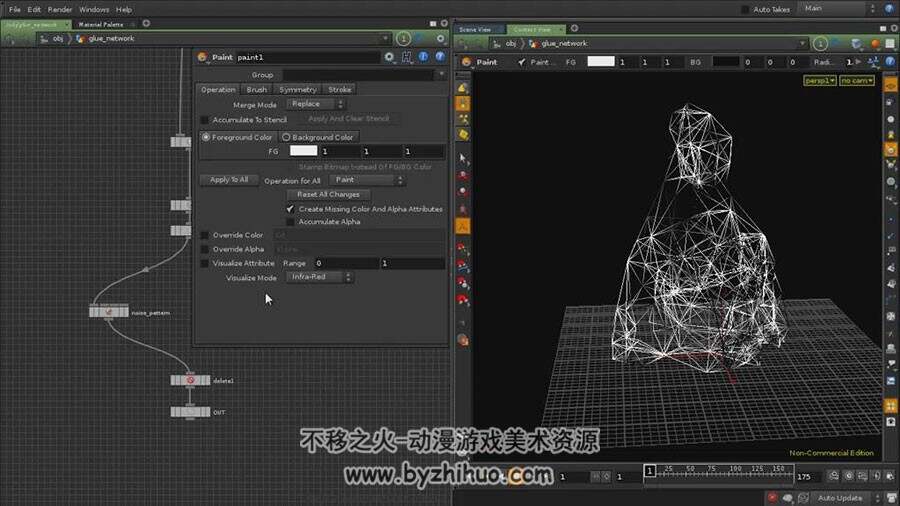Open the Group dropdown arrow
Image resolution: width=900 pixels, height=506 pixels.
(441, 74)
